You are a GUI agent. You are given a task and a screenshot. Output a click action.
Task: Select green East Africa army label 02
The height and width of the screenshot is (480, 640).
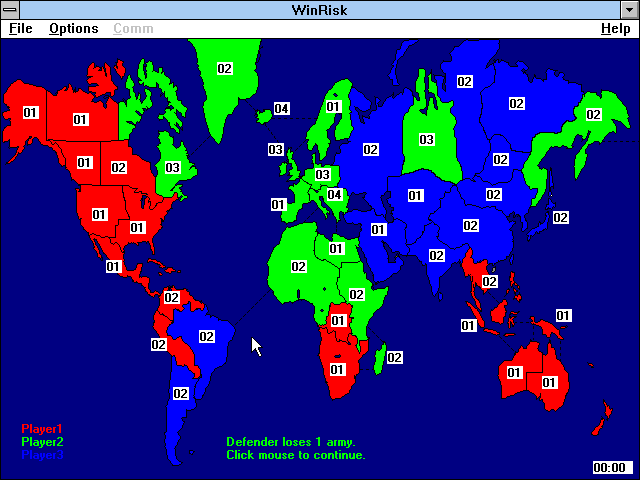(356, 294)
